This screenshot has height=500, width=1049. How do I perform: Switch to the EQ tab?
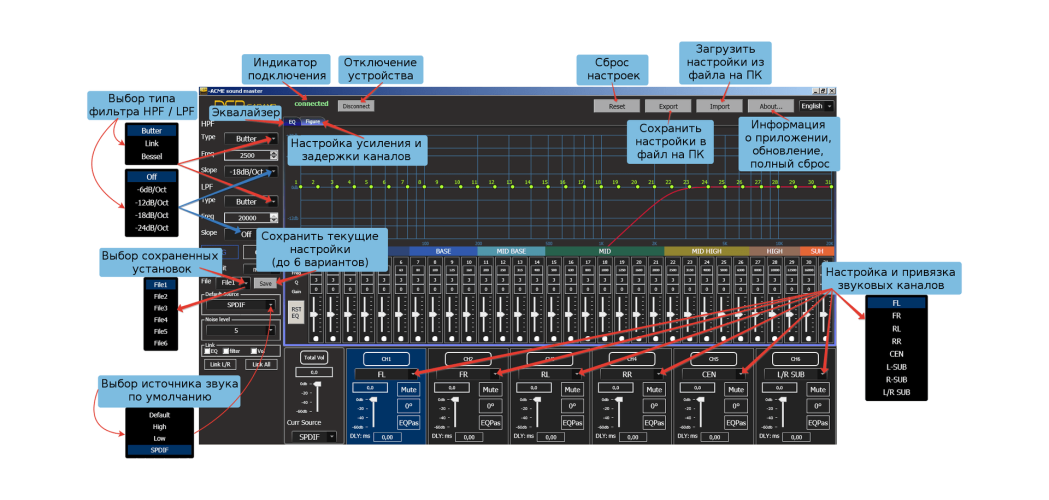[x=292, y=121]
